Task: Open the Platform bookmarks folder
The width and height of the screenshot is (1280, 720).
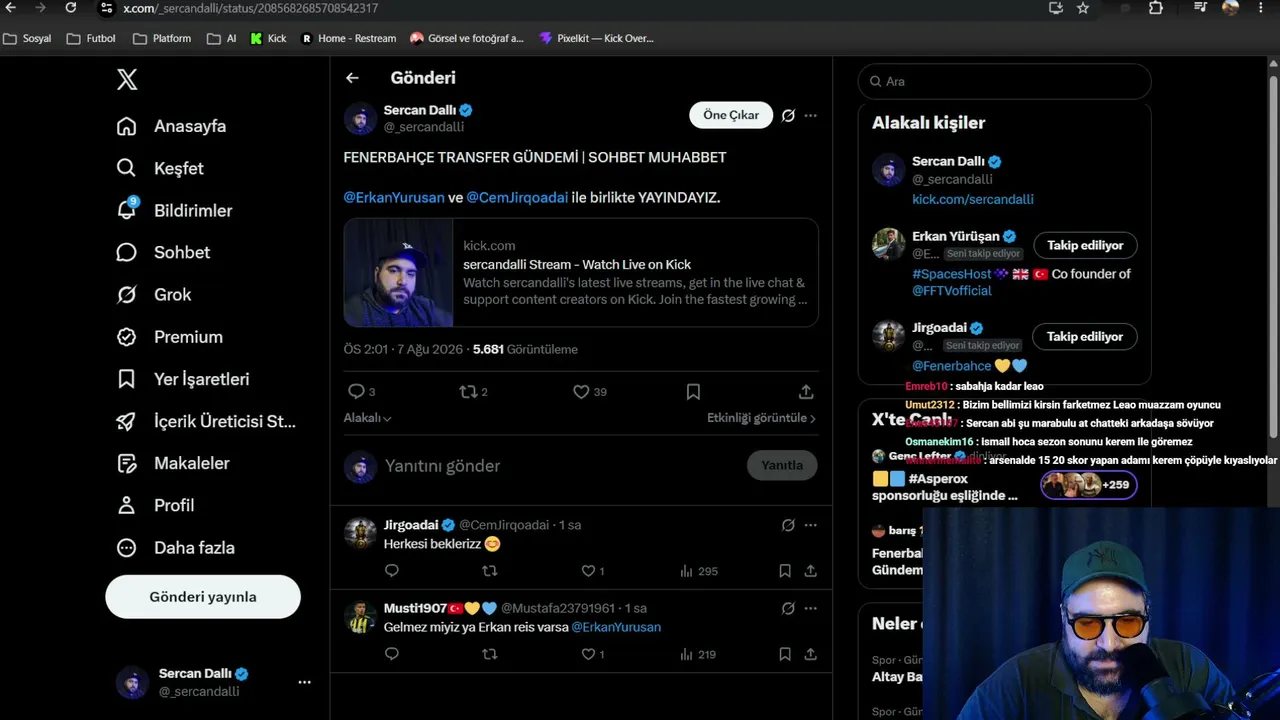Action: coord(162,39)
